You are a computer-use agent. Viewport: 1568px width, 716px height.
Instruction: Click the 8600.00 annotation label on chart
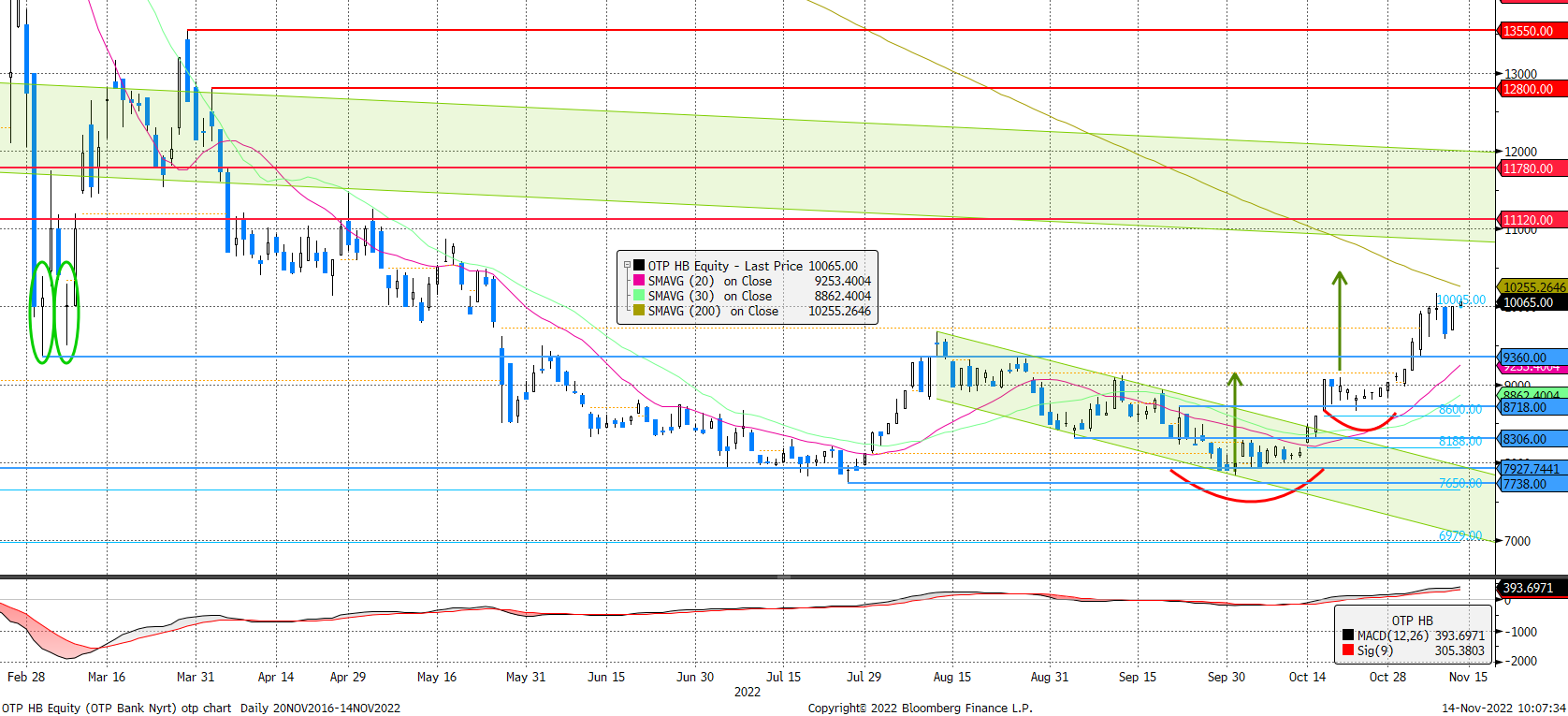coord(1460,410)
